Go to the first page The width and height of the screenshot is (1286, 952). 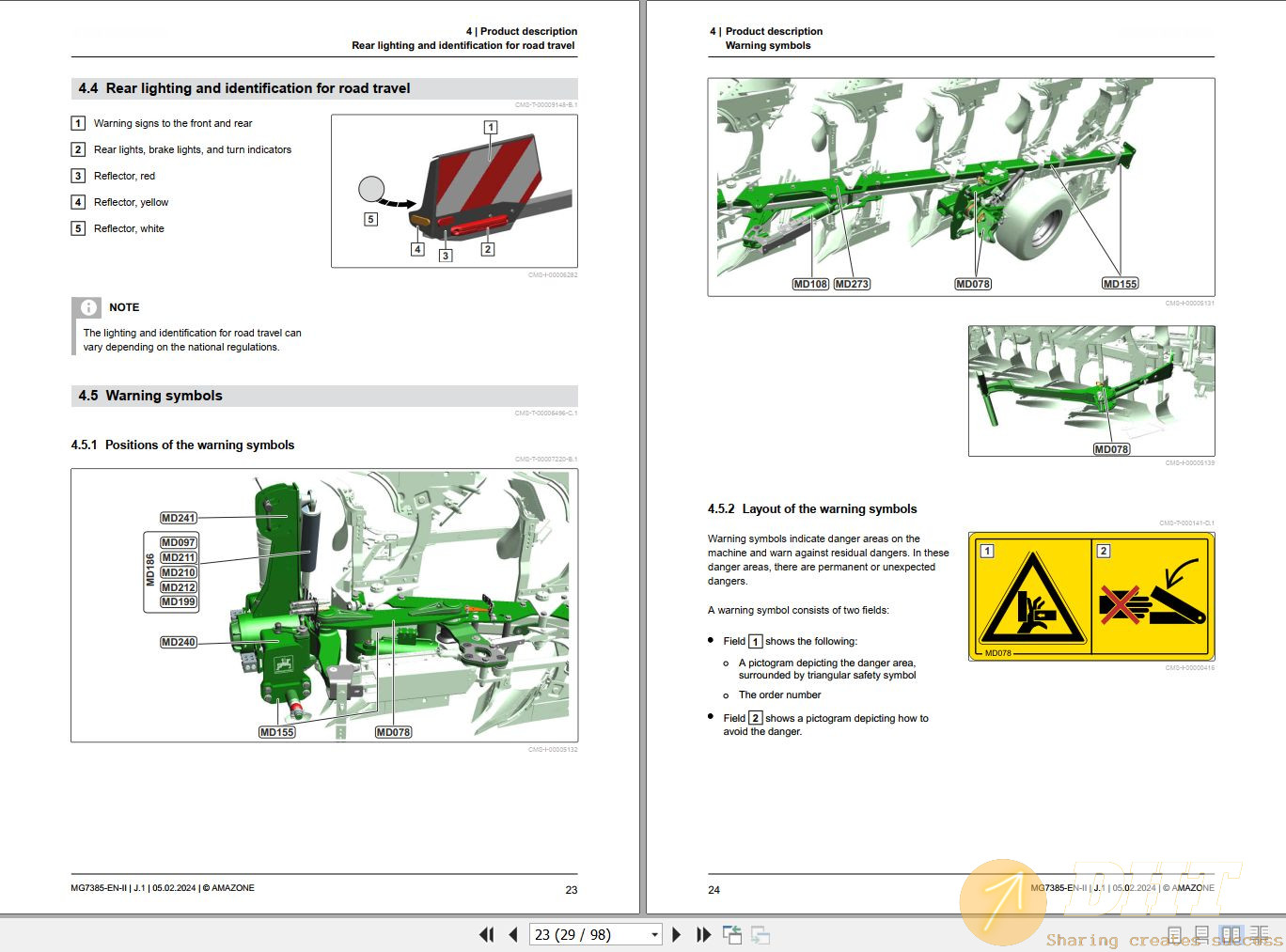pos(486,934)
